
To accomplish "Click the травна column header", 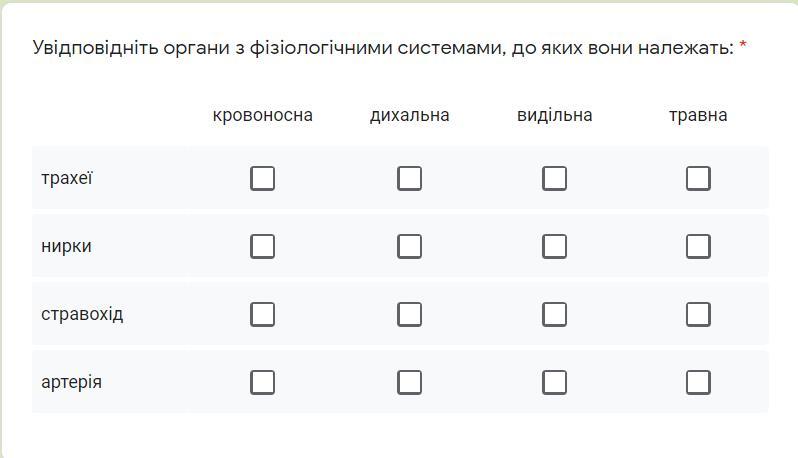I will tap(698, 115).
